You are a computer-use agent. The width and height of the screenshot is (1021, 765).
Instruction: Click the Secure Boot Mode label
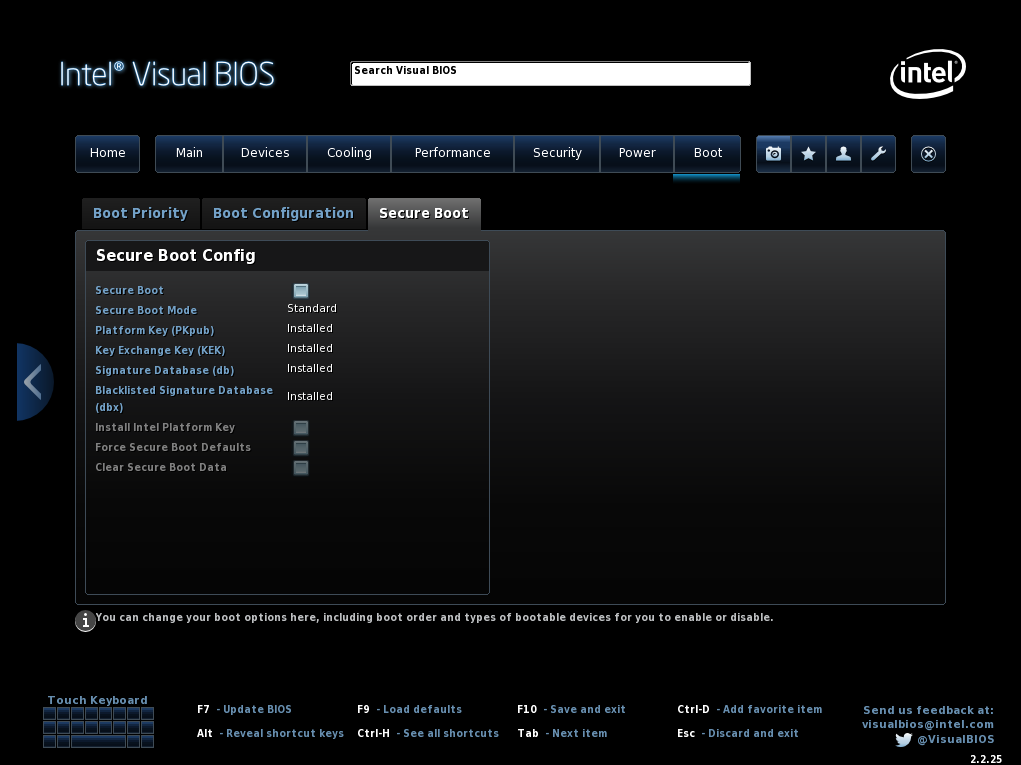(x=146, y=311)
